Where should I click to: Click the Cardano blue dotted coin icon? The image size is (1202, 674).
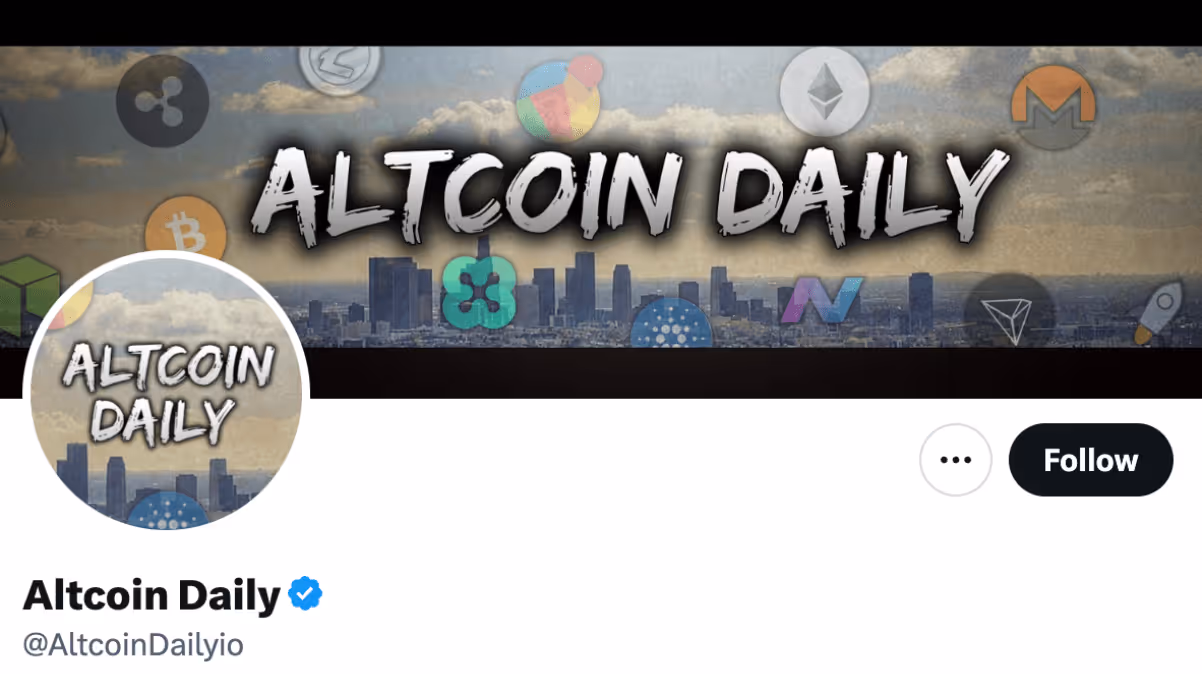(x=672, y=326)
